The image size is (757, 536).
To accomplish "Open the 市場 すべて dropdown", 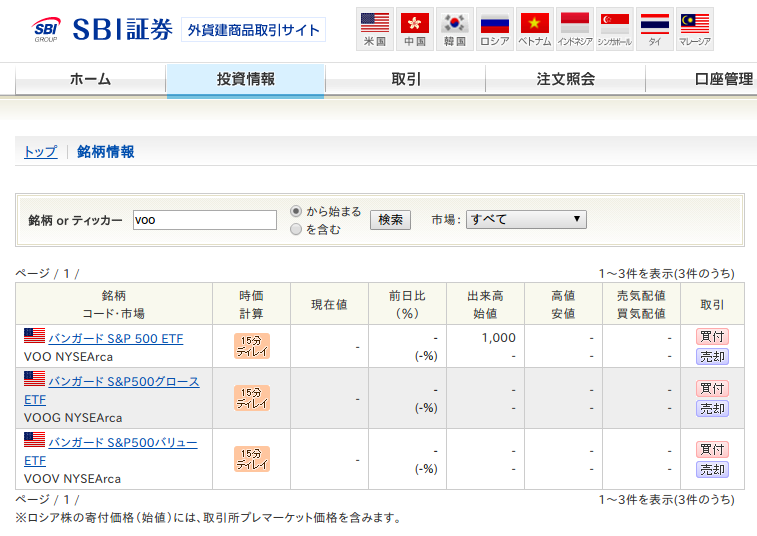I will coord(526,219).
